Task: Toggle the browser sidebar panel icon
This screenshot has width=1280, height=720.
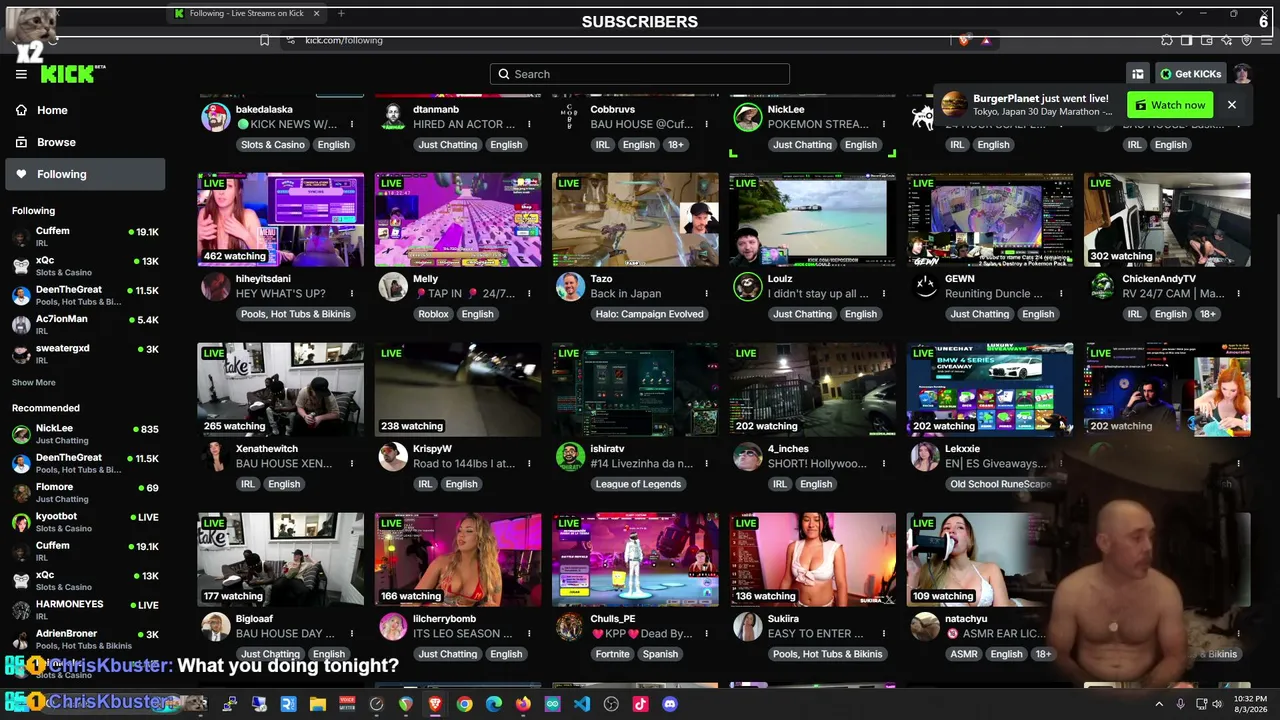Action: pyautogui.click(x=1186, y=40)
